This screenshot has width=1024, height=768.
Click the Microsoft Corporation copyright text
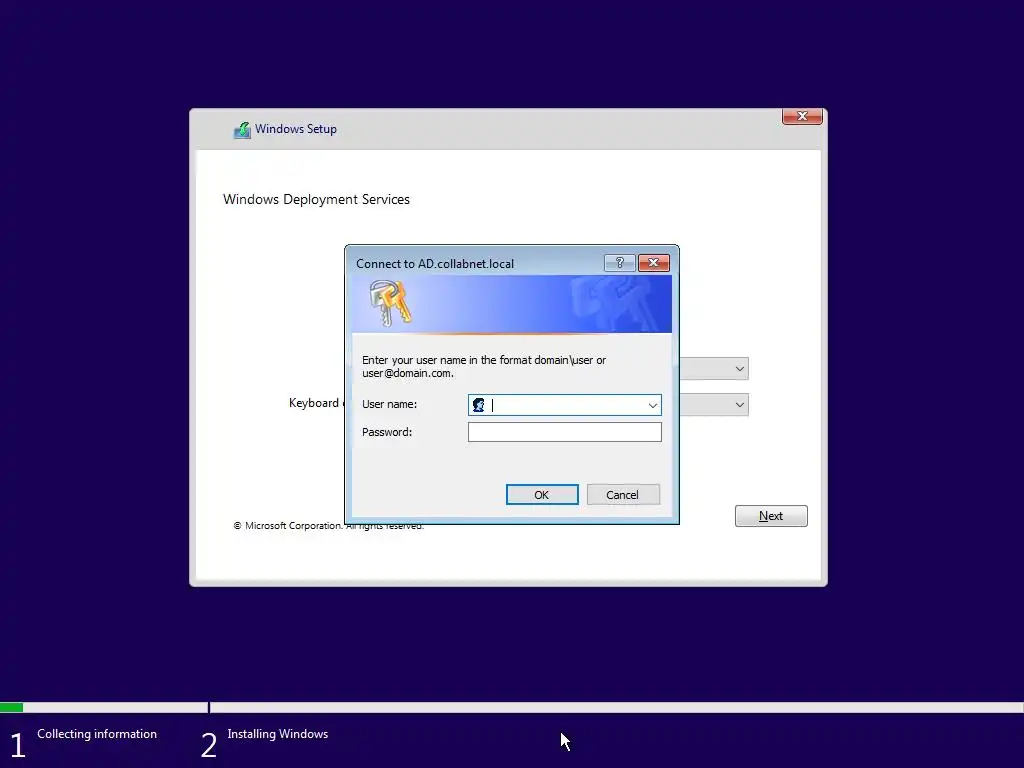pos(328,526)
